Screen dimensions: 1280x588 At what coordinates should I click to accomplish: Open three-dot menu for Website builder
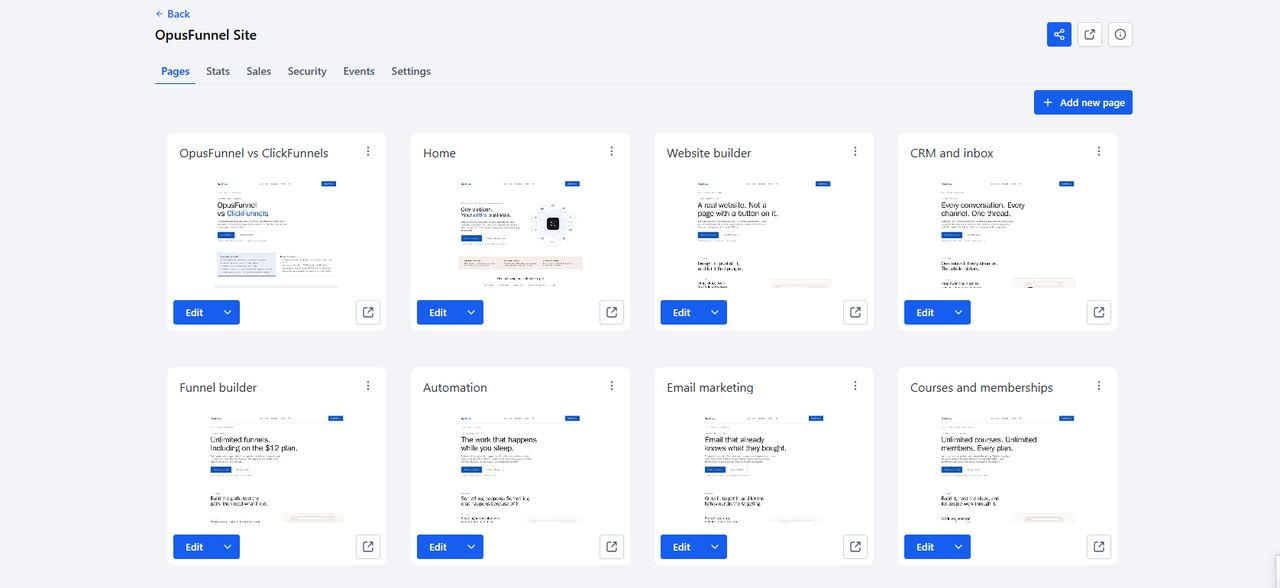coord(855,152)
